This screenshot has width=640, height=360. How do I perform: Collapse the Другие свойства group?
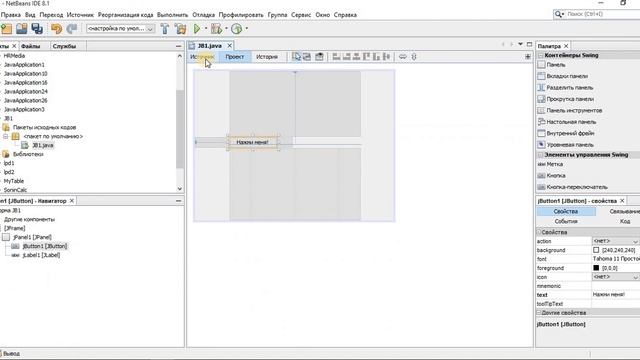539,313
